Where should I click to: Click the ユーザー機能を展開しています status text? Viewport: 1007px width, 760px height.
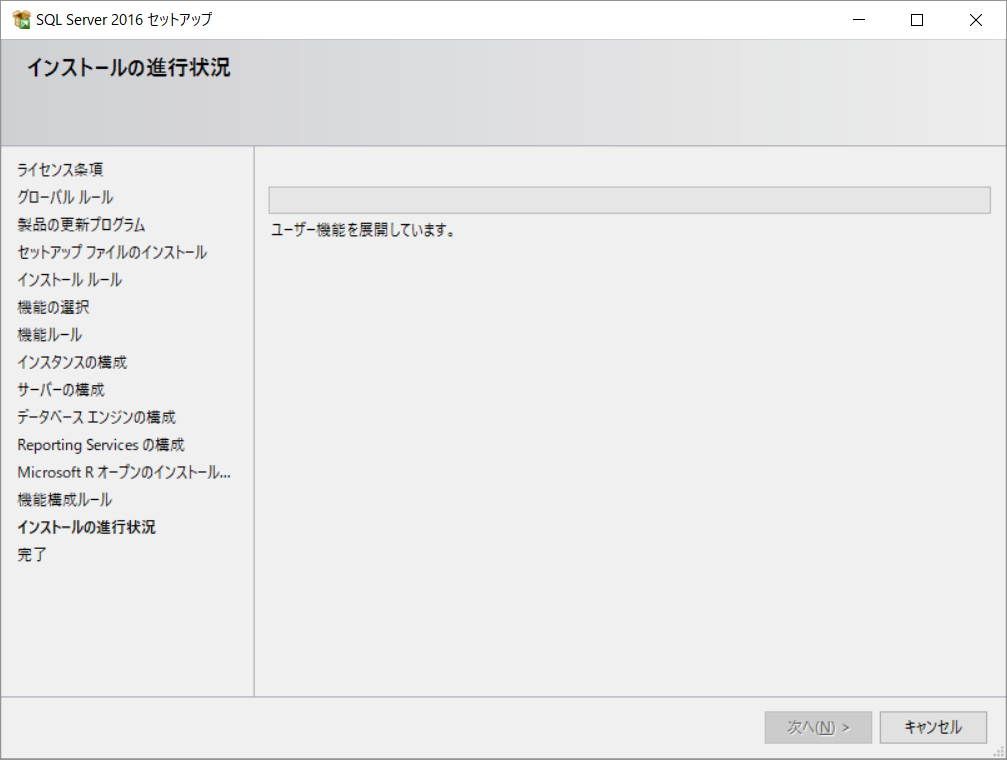(363, 230)
